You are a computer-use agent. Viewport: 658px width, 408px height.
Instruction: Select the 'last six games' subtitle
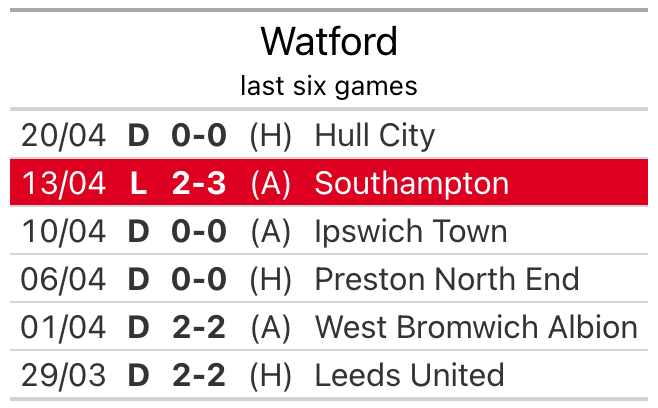329,86
